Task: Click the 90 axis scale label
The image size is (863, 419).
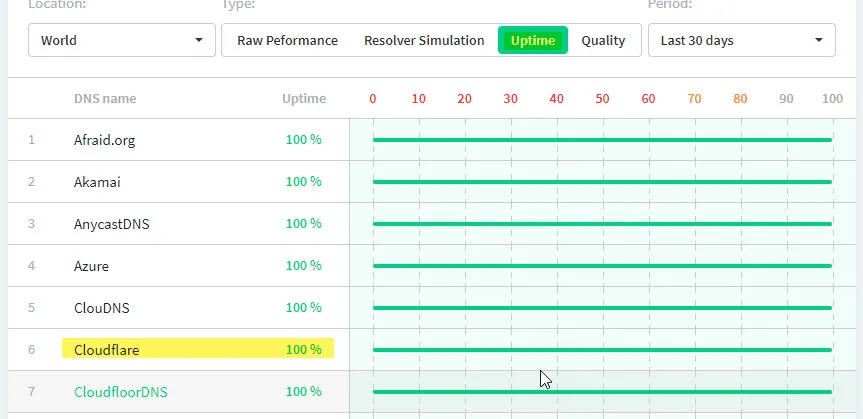Action: pos(786,99)
